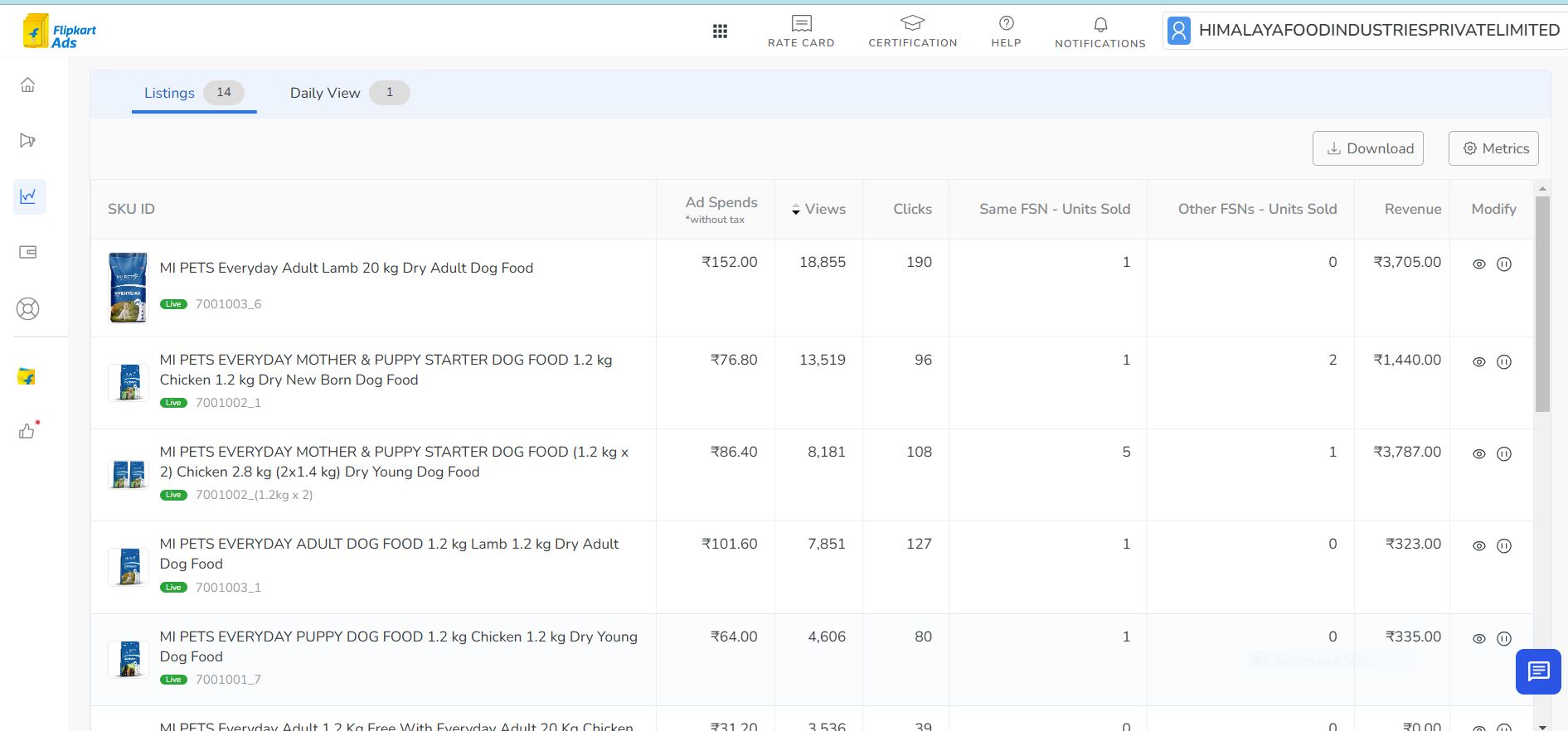Pause the 7001002_(1.2kg x 2) listing

tap(1504, 454)
